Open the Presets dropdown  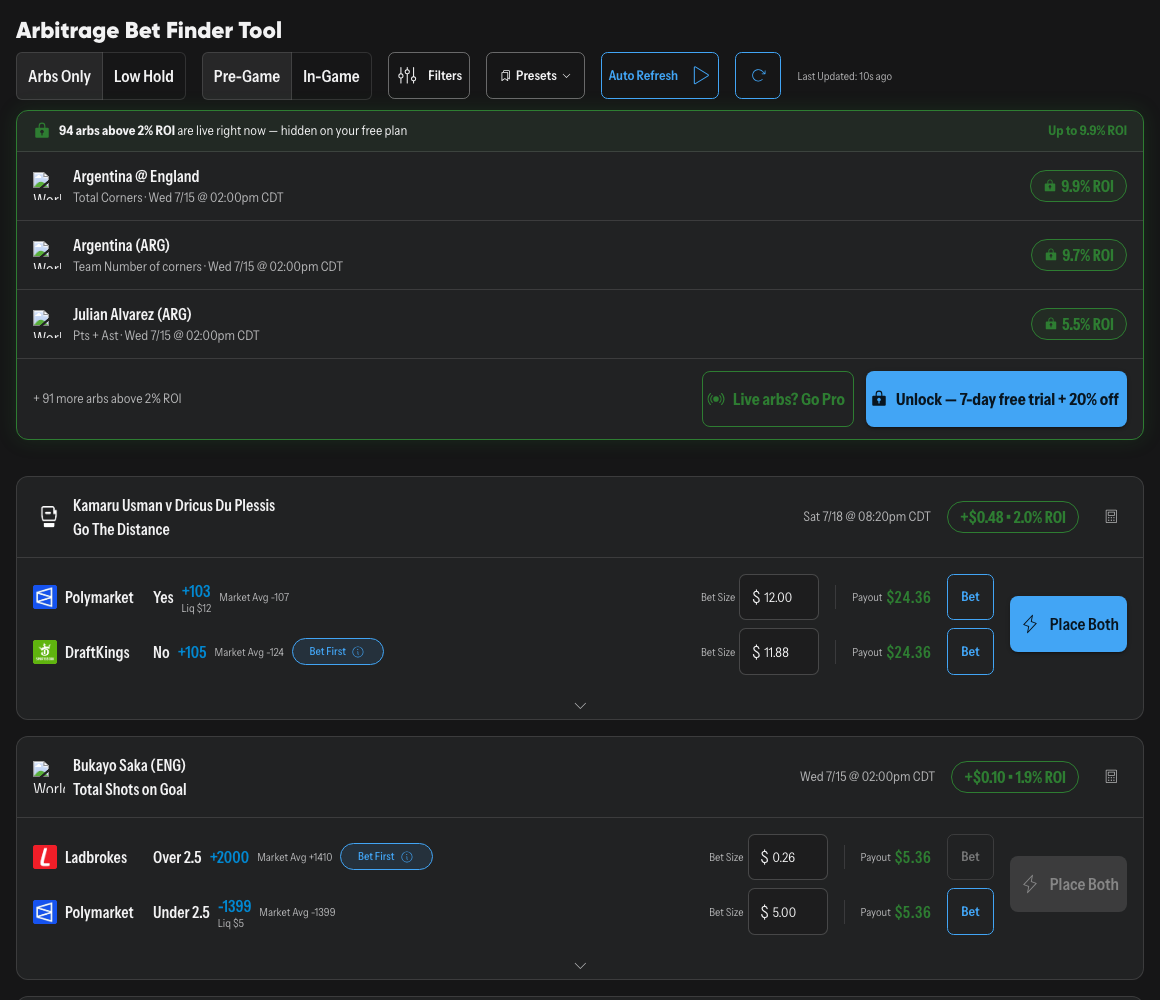coord(535,75)
